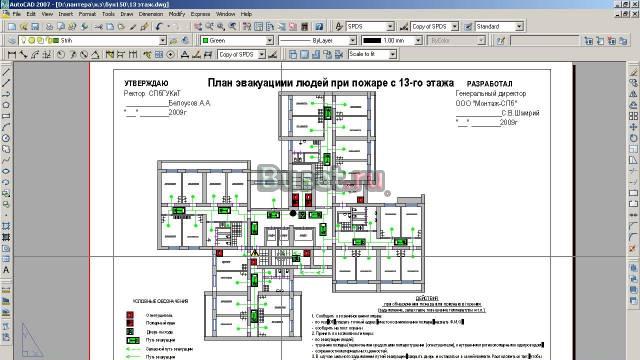
Task: Click the Layer Previous icon
Action: tap(186, 40)
